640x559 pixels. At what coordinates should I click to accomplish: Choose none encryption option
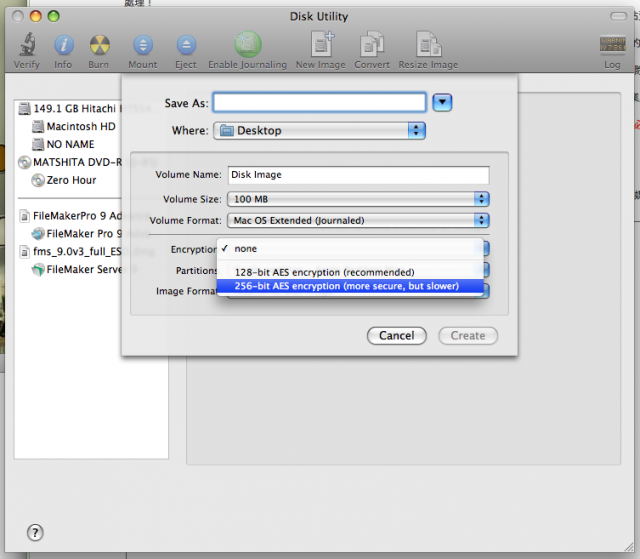click(350, 249)
